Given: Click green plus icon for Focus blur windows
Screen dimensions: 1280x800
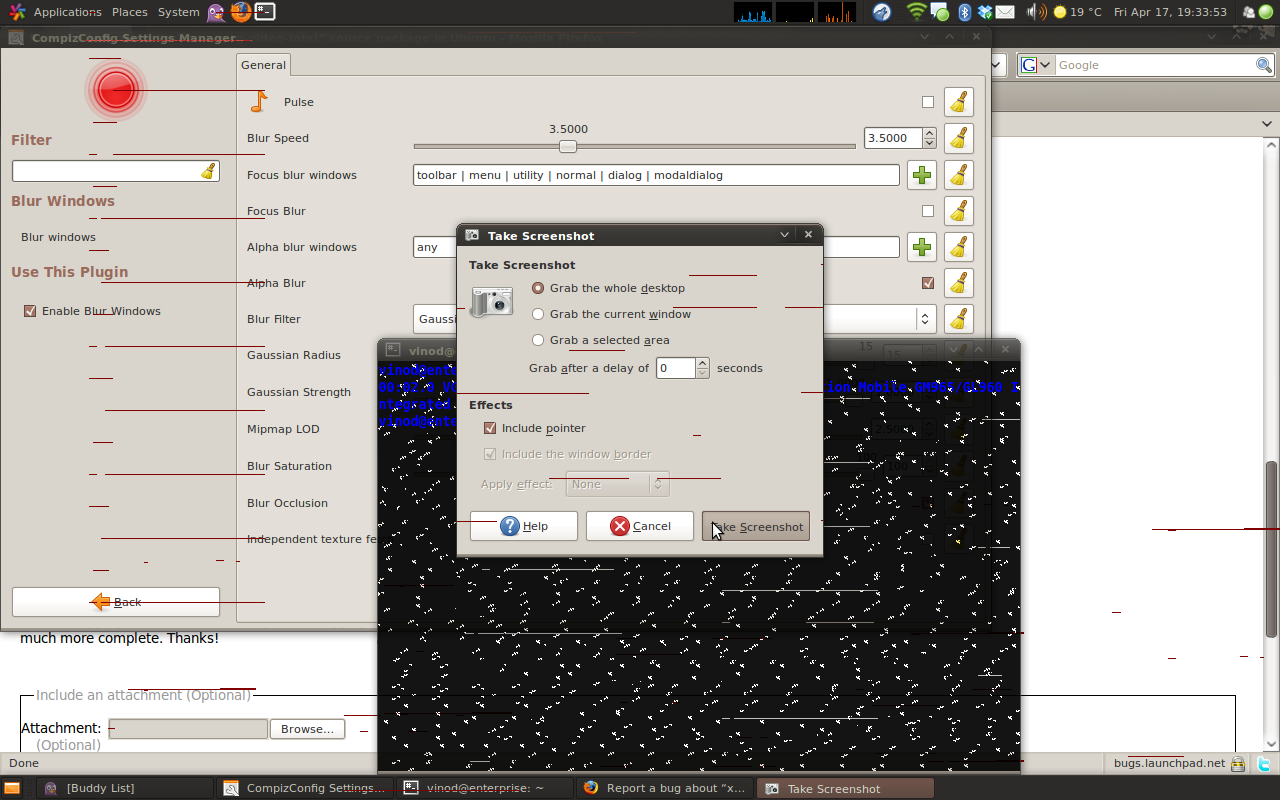Looking at the screenshot, I should (921, 175).
